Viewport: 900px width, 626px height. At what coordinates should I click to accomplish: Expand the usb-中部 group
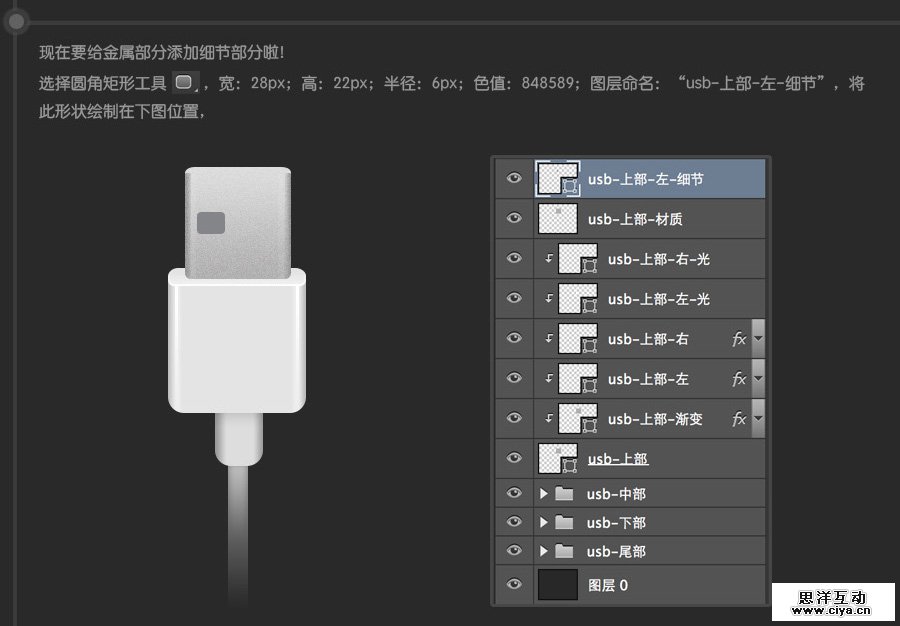544,493
